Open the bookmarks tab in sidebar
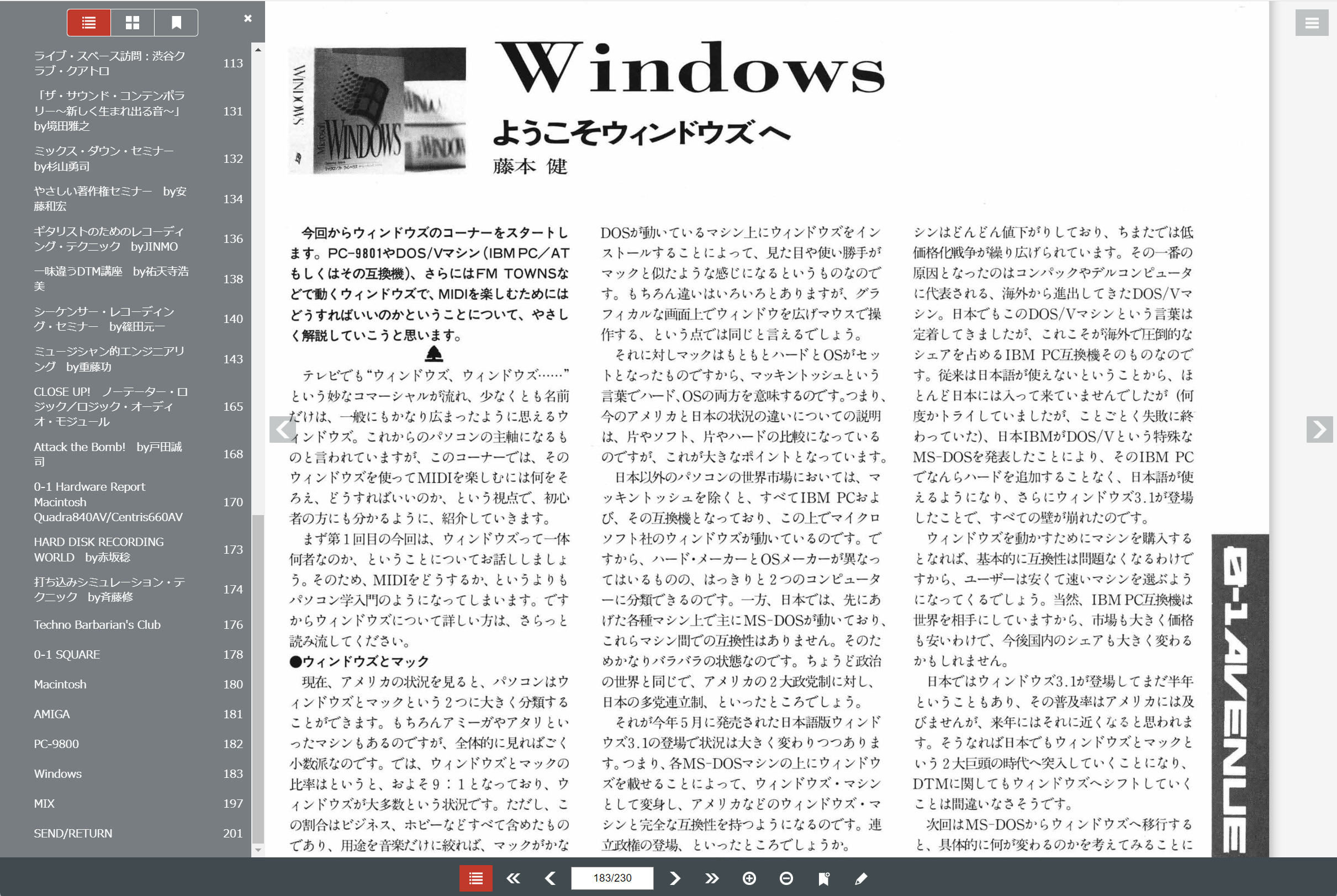This screenshot has width=1337, height=896. pyautogui.click(x=176, y=23)
